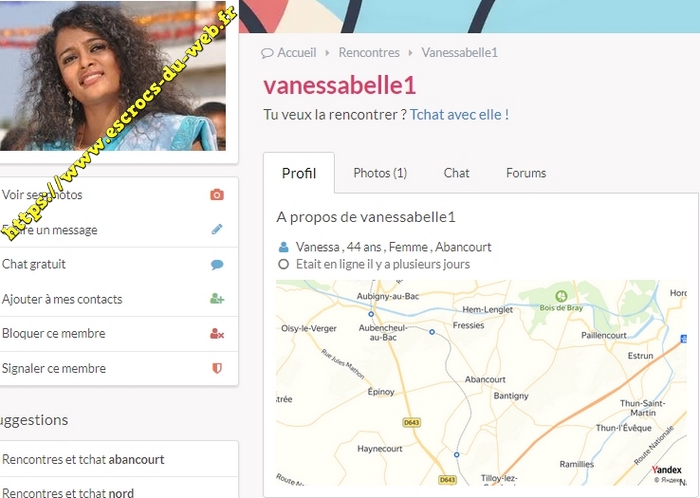Click the shield icon to report member
This screenshot has height=498, width=700.
tap(217, 368)
